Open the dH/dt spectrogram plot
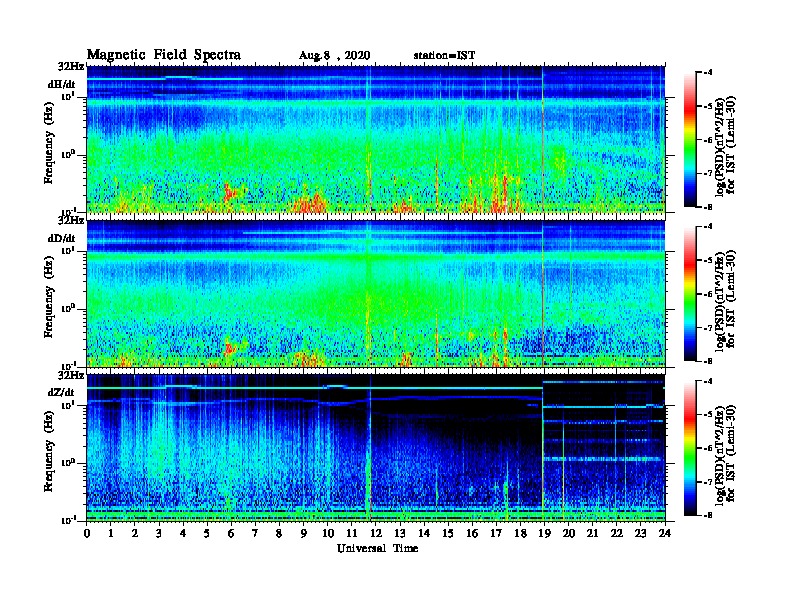 (376, 139)
